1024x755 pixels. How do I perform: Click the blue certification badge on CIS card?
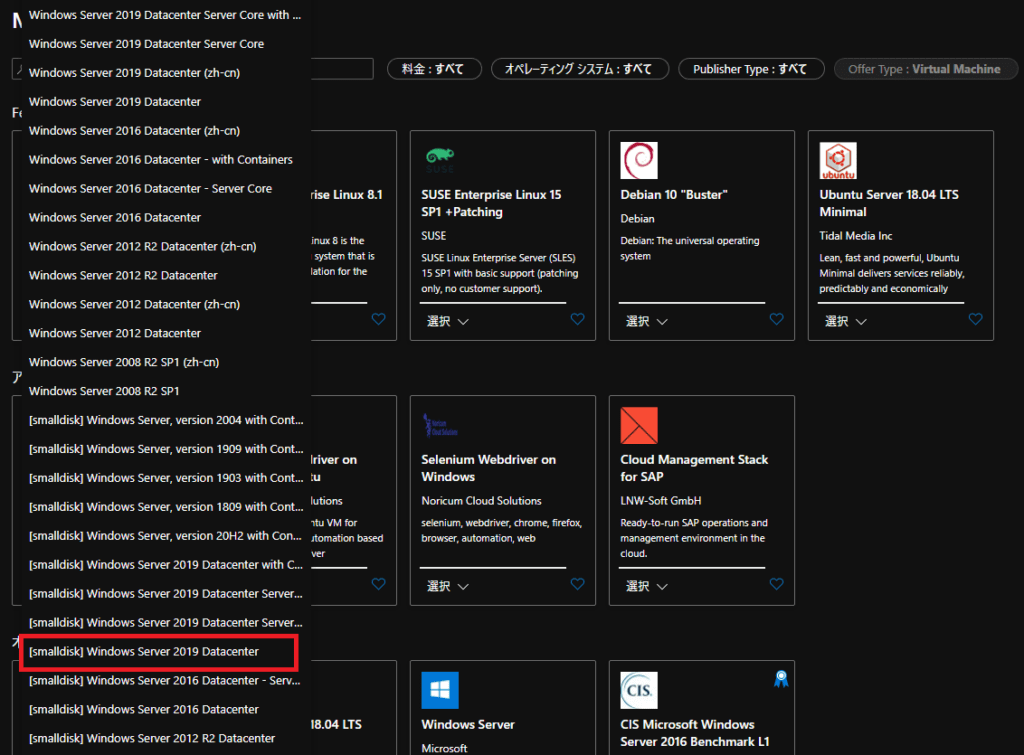pyautogui.click(x=781, y=678)
